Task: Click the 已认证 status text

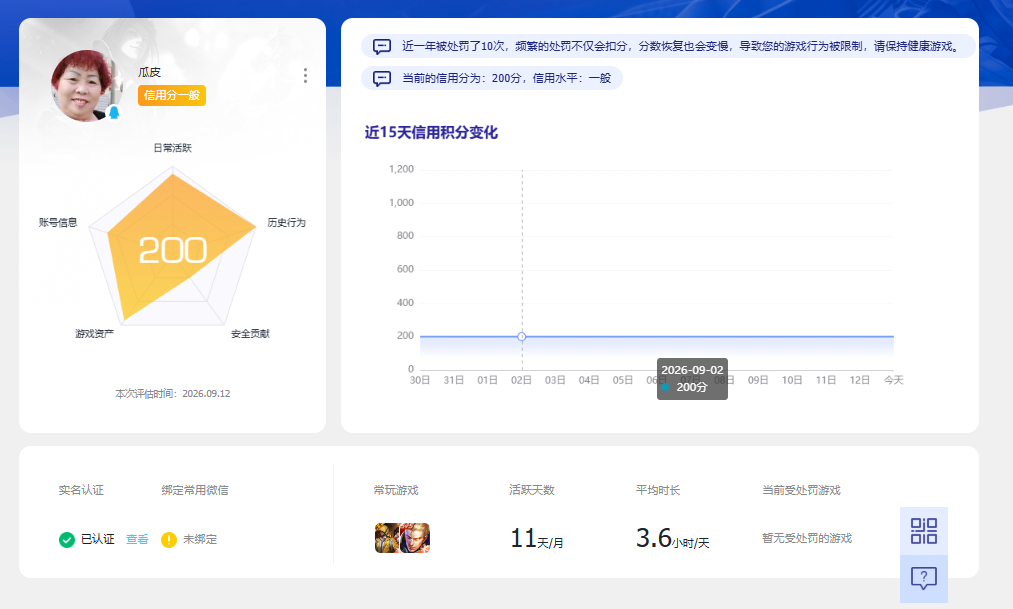Action: [98, 539]
